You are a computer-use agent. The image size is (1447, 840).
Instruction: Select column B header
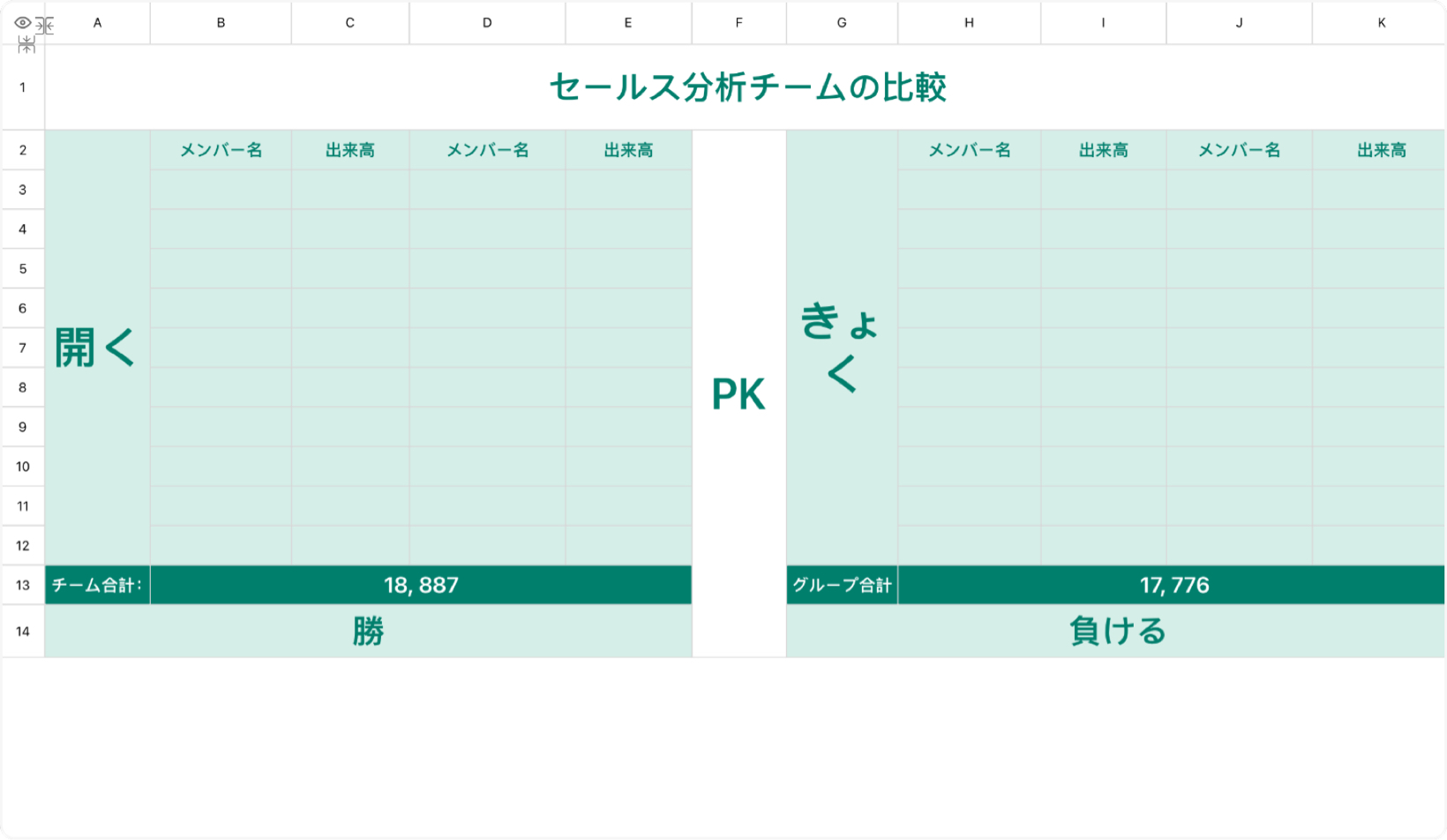click(221, 23)
